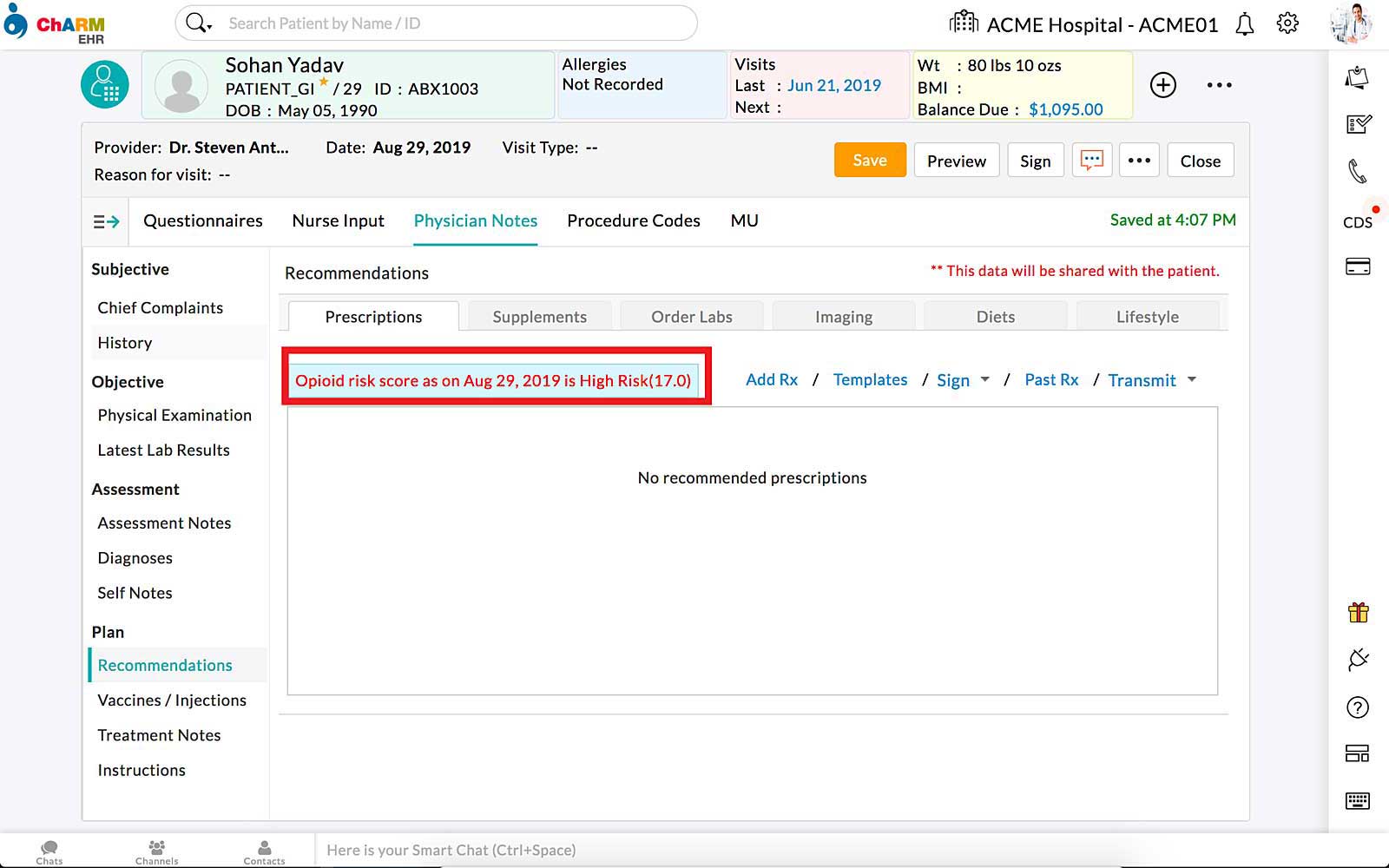The image size is (1389, 868).
Task: Expand the Sign dropdown arrow
Action: coord(984,379)
